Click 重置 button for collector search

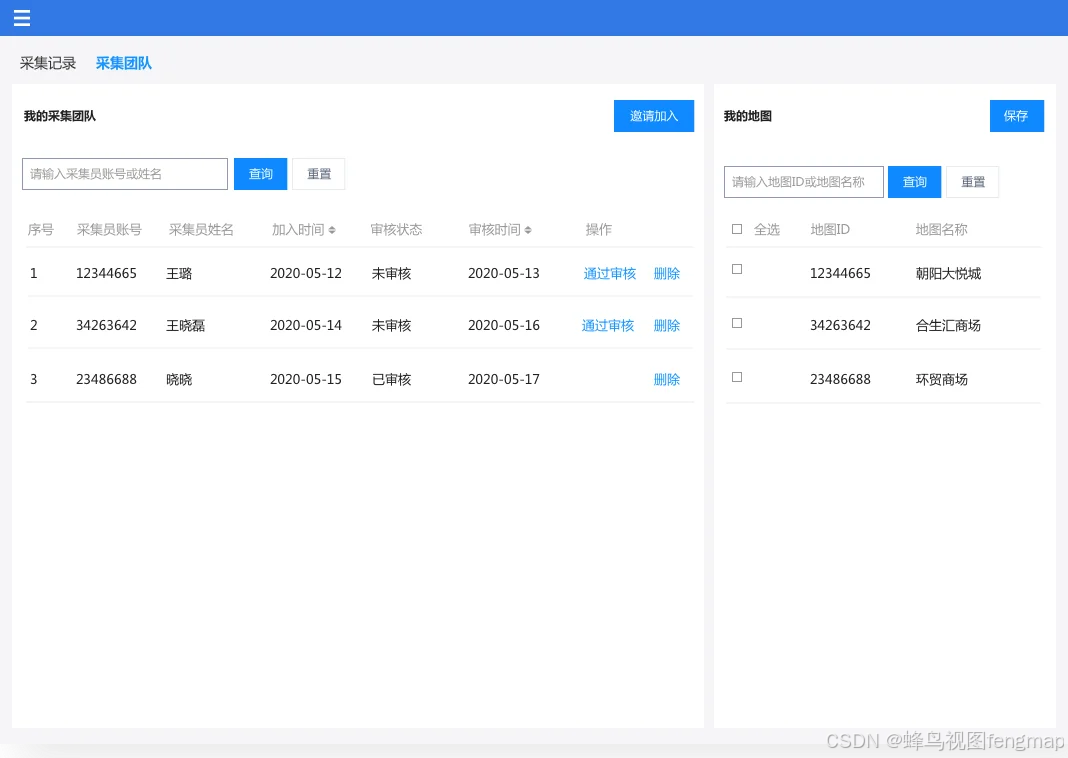319,174
